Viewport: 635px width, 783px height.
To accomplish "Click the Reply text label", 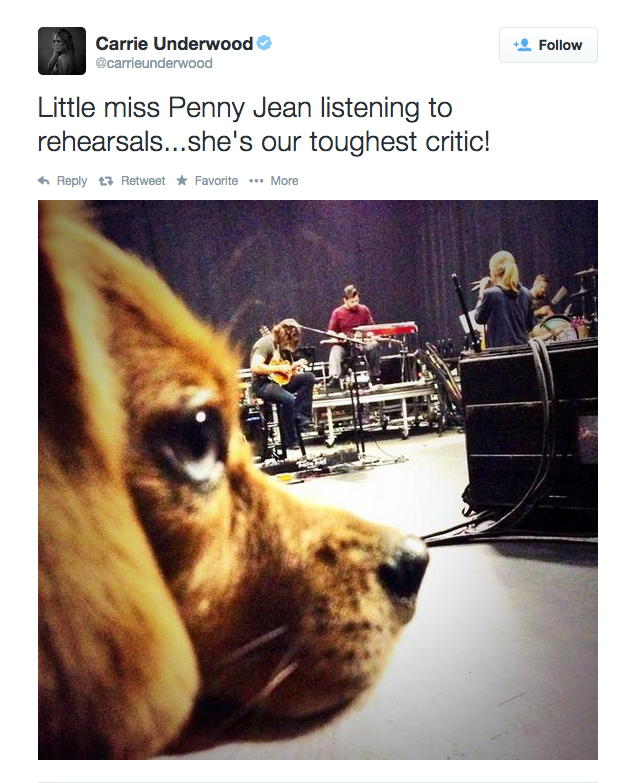I will 72,181.
